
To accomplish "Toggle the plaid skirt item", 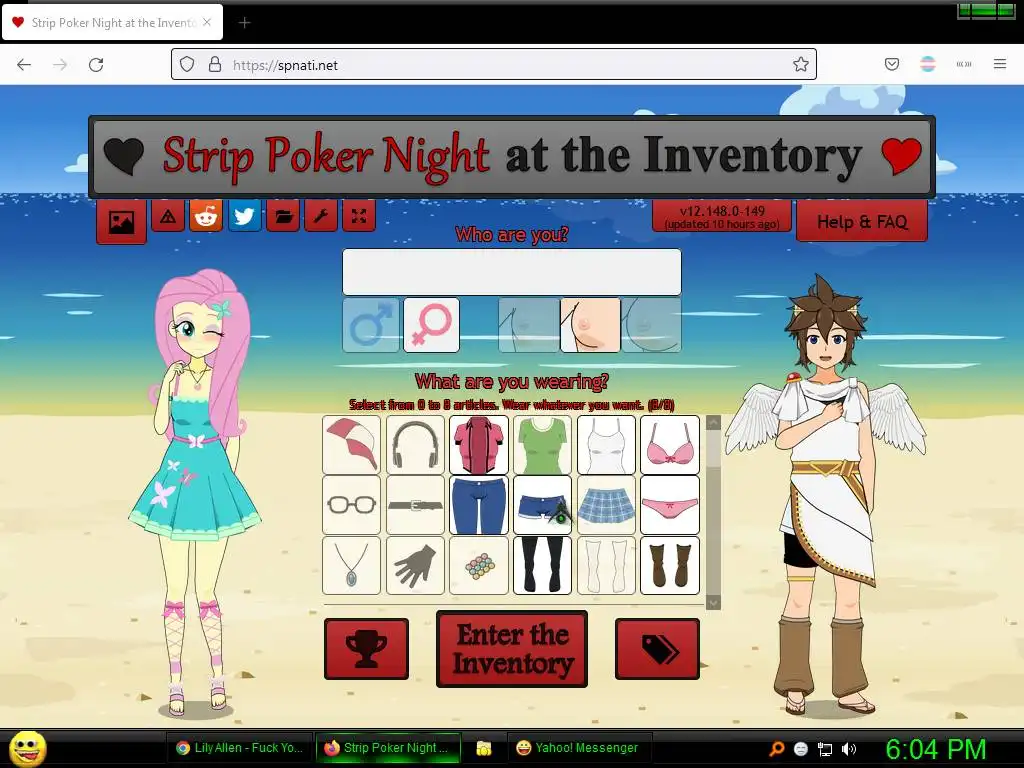I will pos(606,505).
